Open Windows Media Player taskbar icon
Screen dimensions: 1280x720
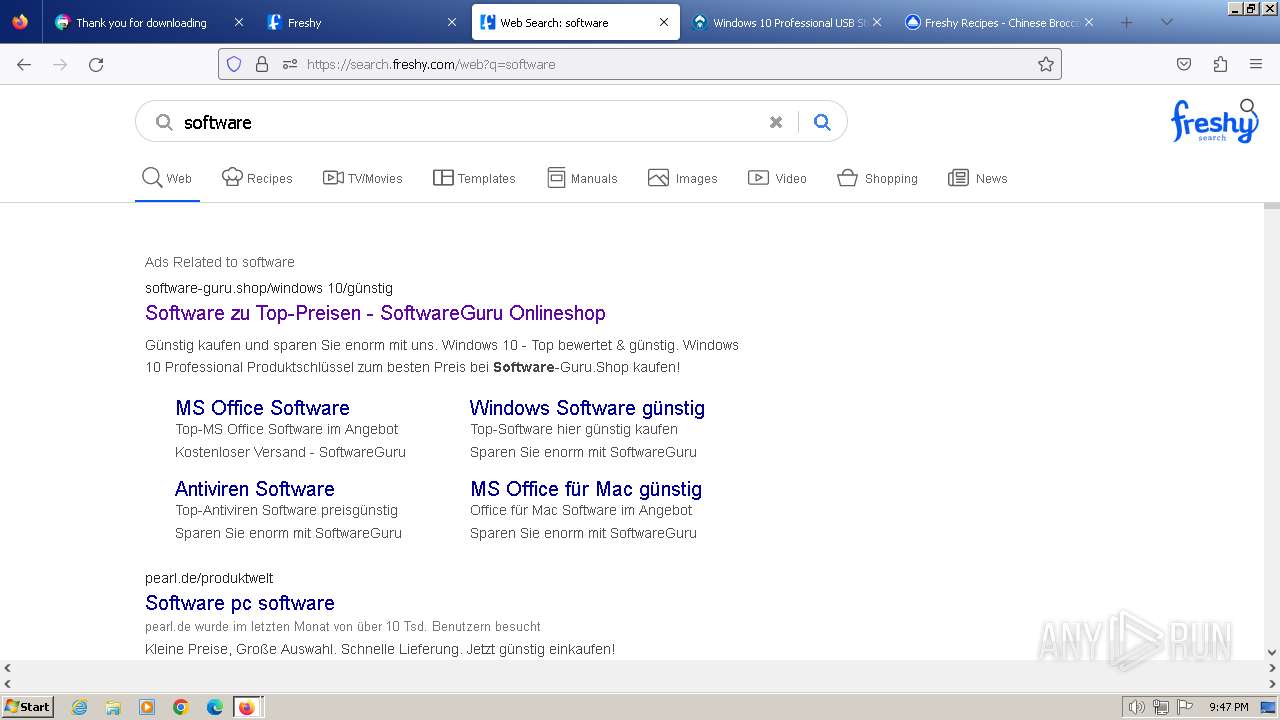[147, 707]
